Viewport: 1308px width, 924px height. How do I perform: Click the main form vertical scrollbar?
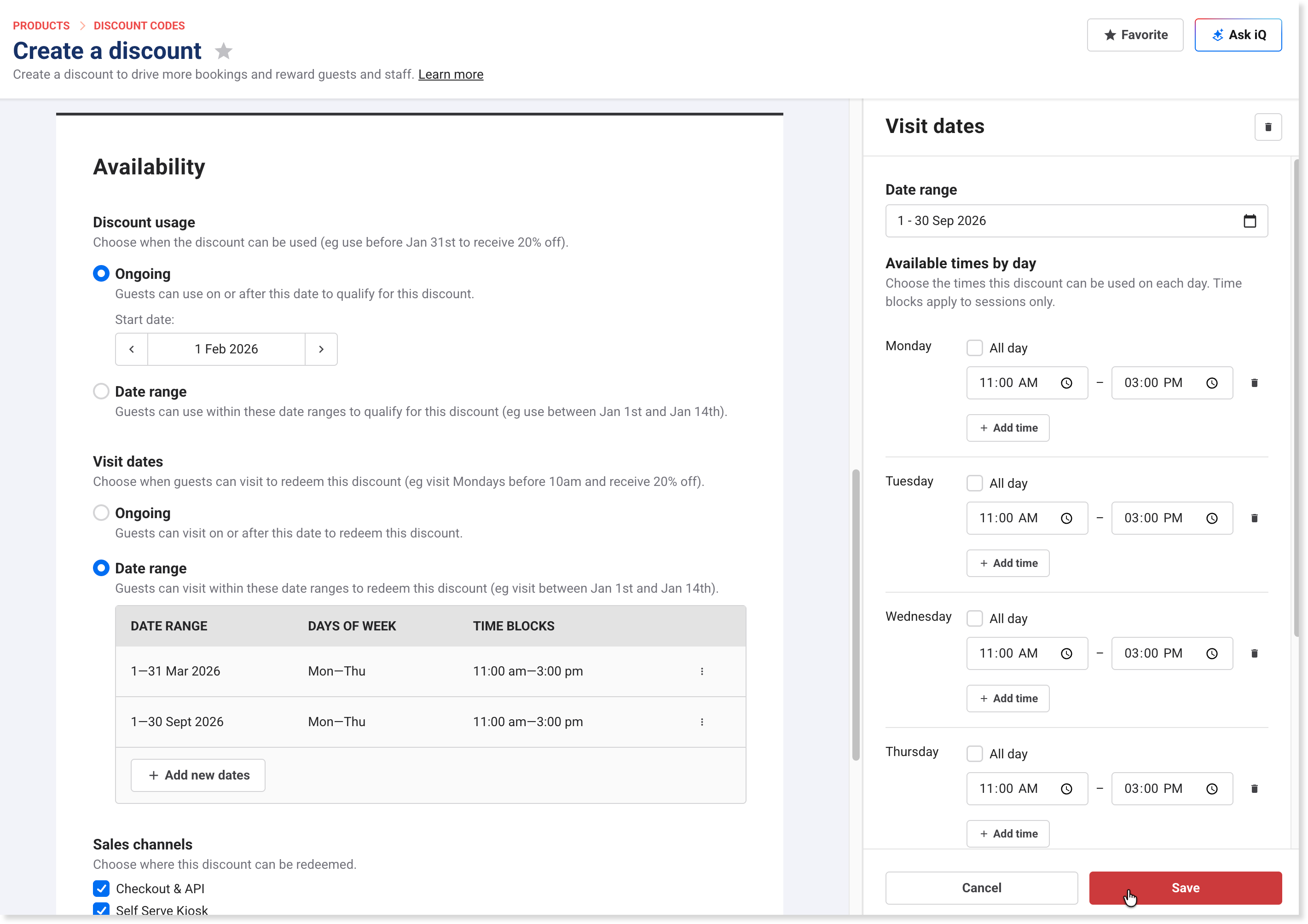tap(856, 615)
